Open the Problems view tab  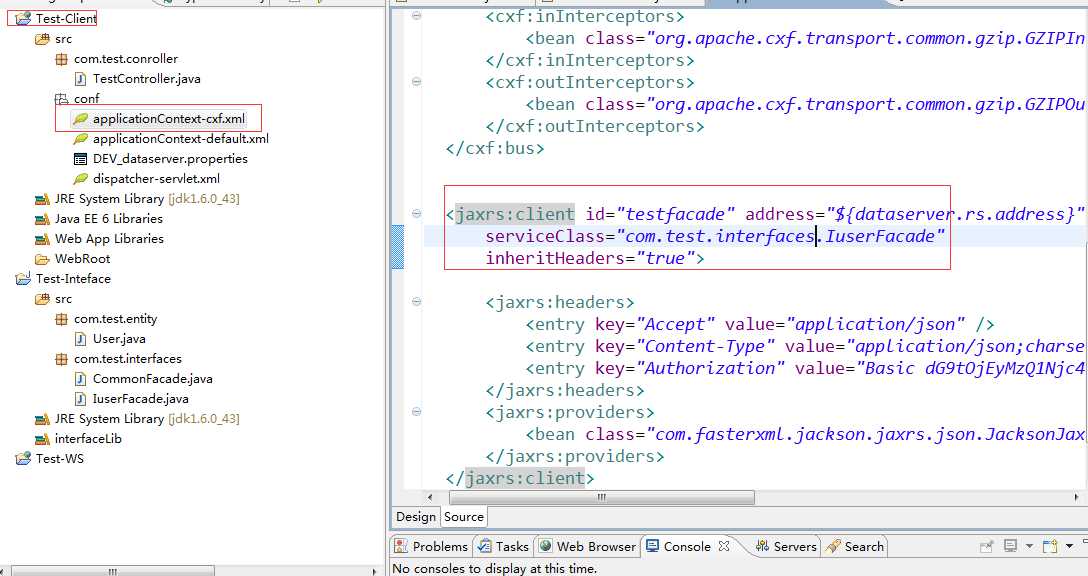[x=431, y=547]
